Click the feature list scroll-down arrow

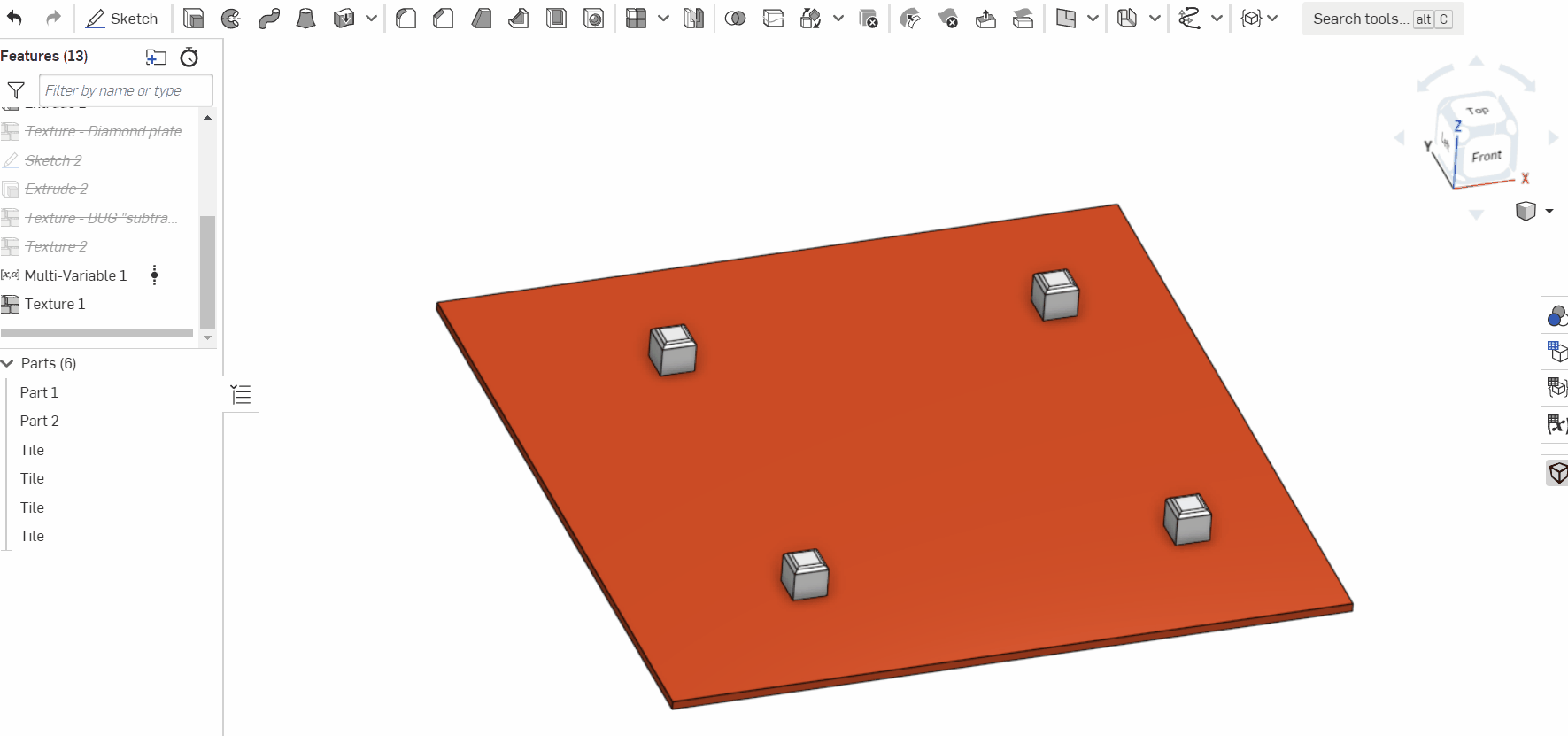coord(207,337)
